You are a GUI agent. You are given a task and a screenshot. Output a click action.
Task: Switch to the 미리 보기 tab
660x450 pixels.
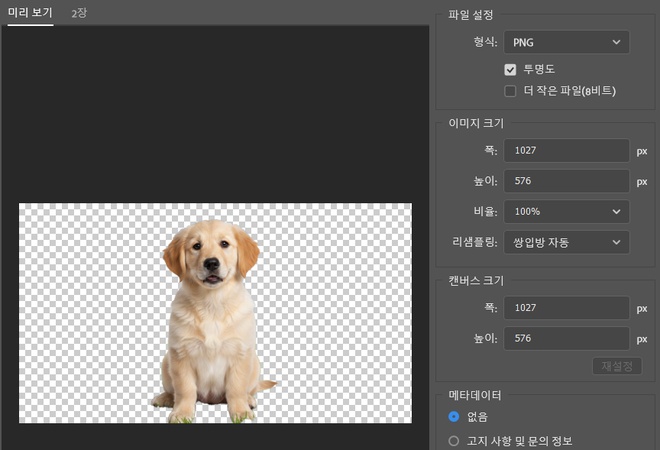tap(30, 12)
